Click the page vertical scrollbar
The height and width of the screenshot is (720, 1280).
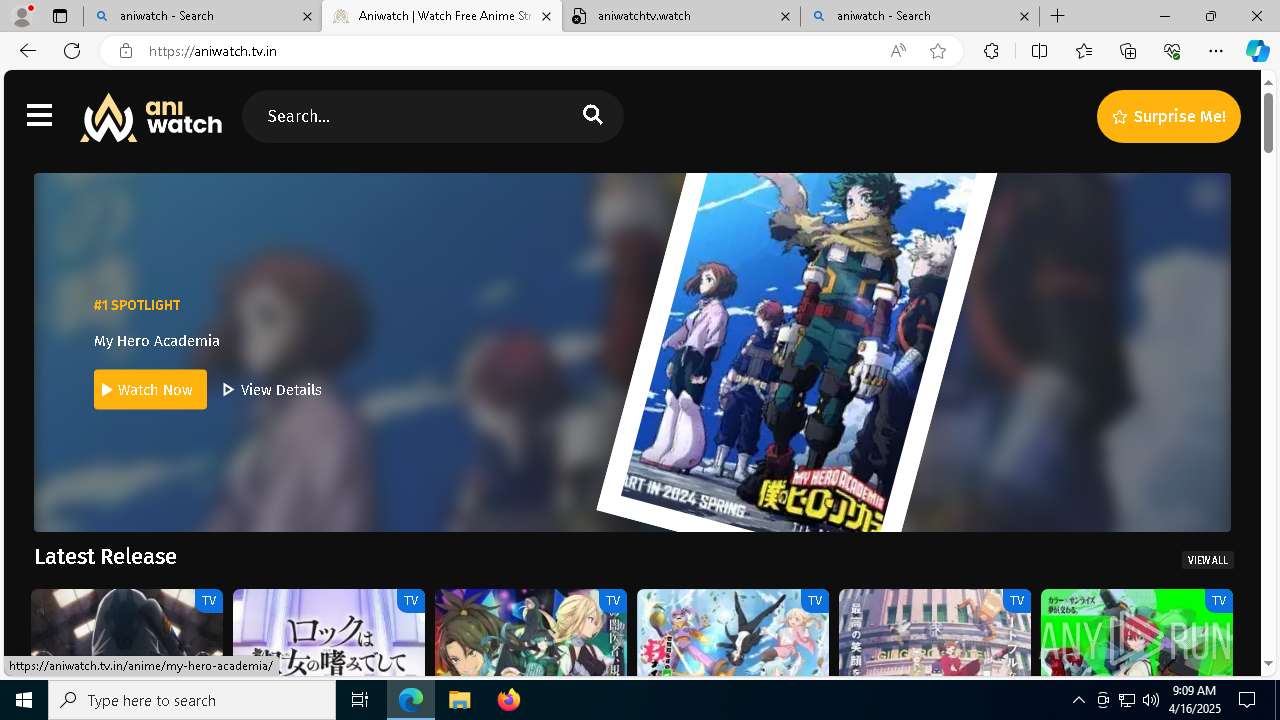click(1269, 122)
